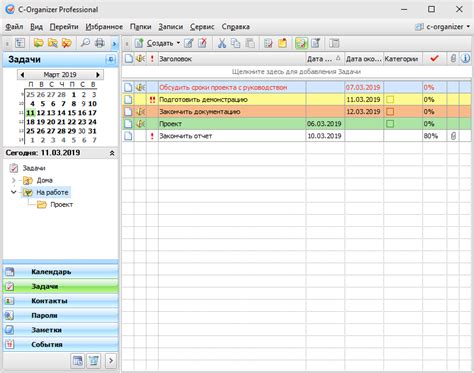Open the Перейти menu

(64, 27)
